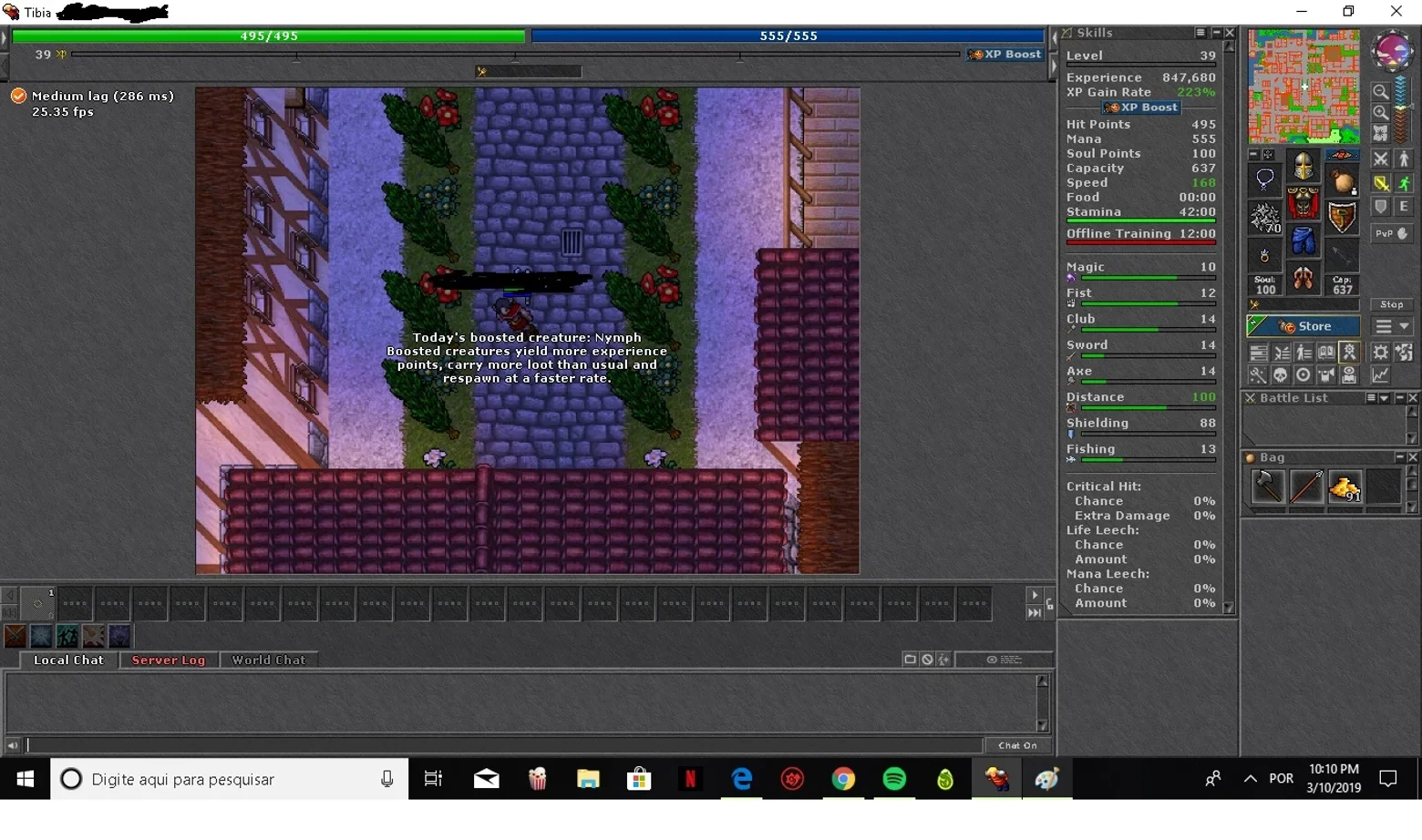Click the shield equipment slot
This screenshot has width=1422, height=840.
[x=1342, y=218]
